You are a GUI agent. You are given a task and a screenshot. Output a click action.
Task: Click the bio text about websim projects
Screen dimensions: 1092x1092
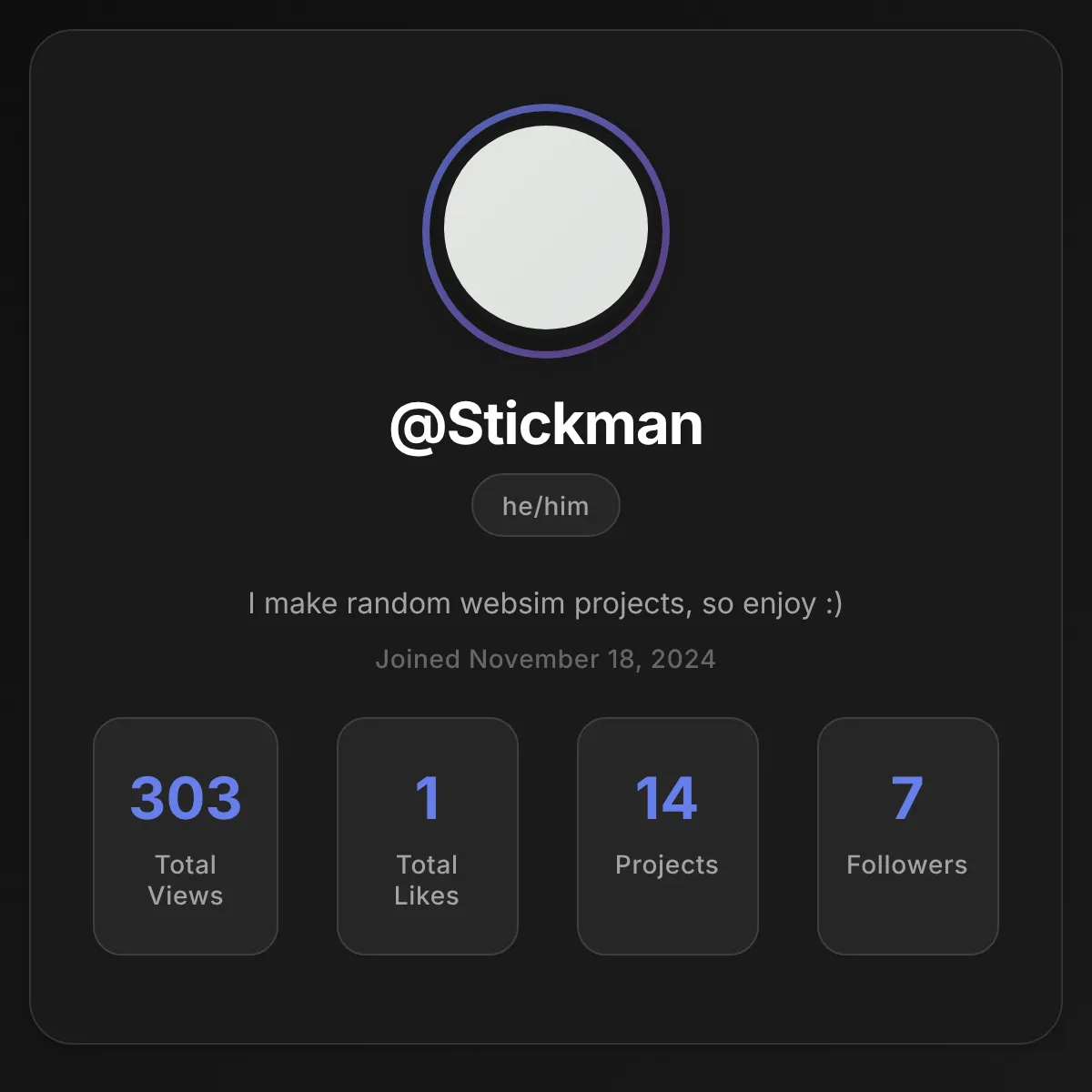[x=545, y=603]
